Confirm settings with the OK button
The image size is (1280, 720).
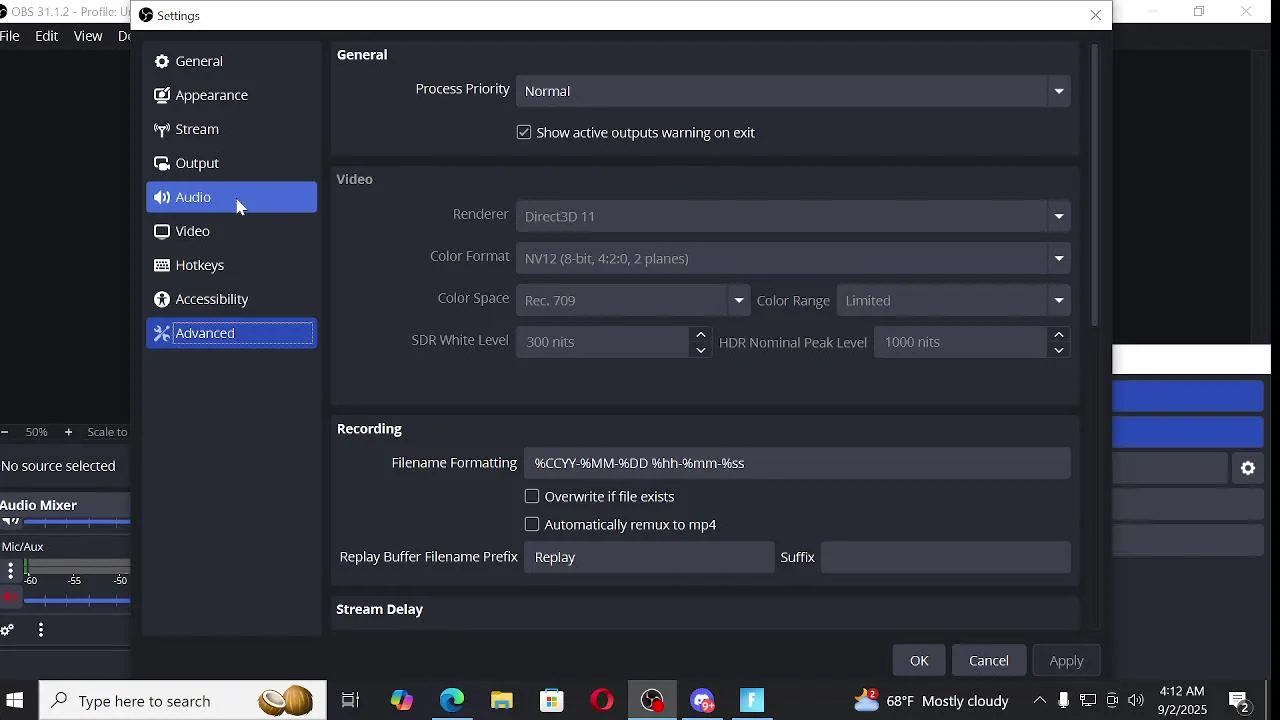coord(919,661)
